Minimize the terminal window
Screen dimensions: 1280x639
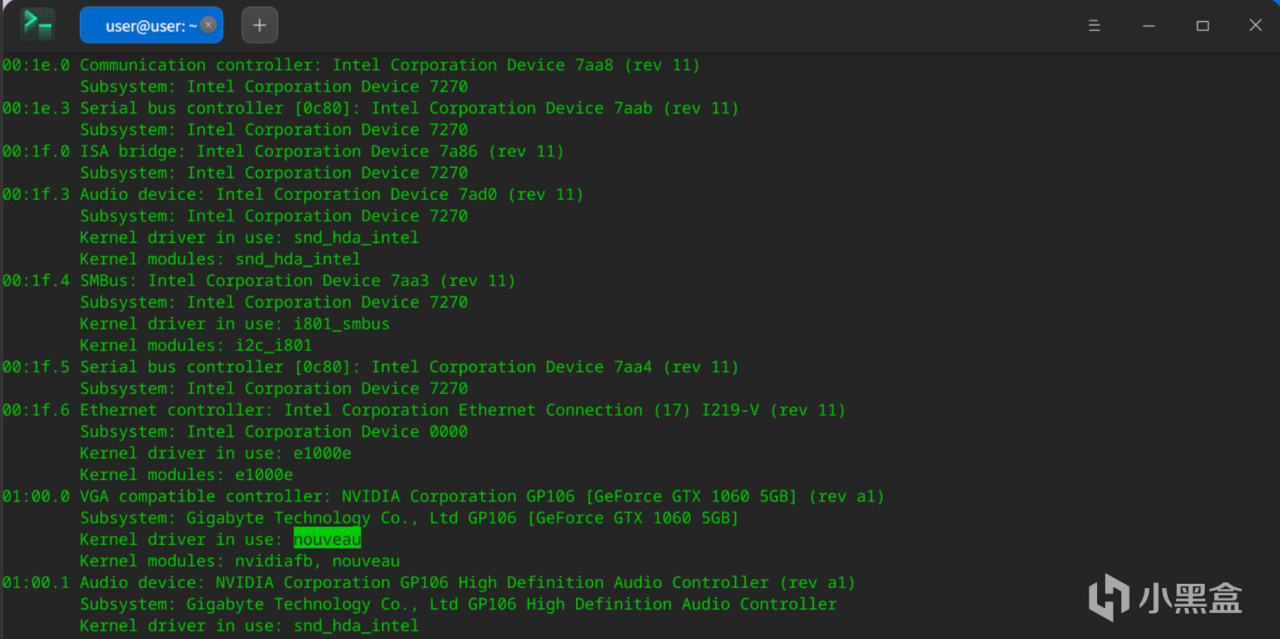1149,25
